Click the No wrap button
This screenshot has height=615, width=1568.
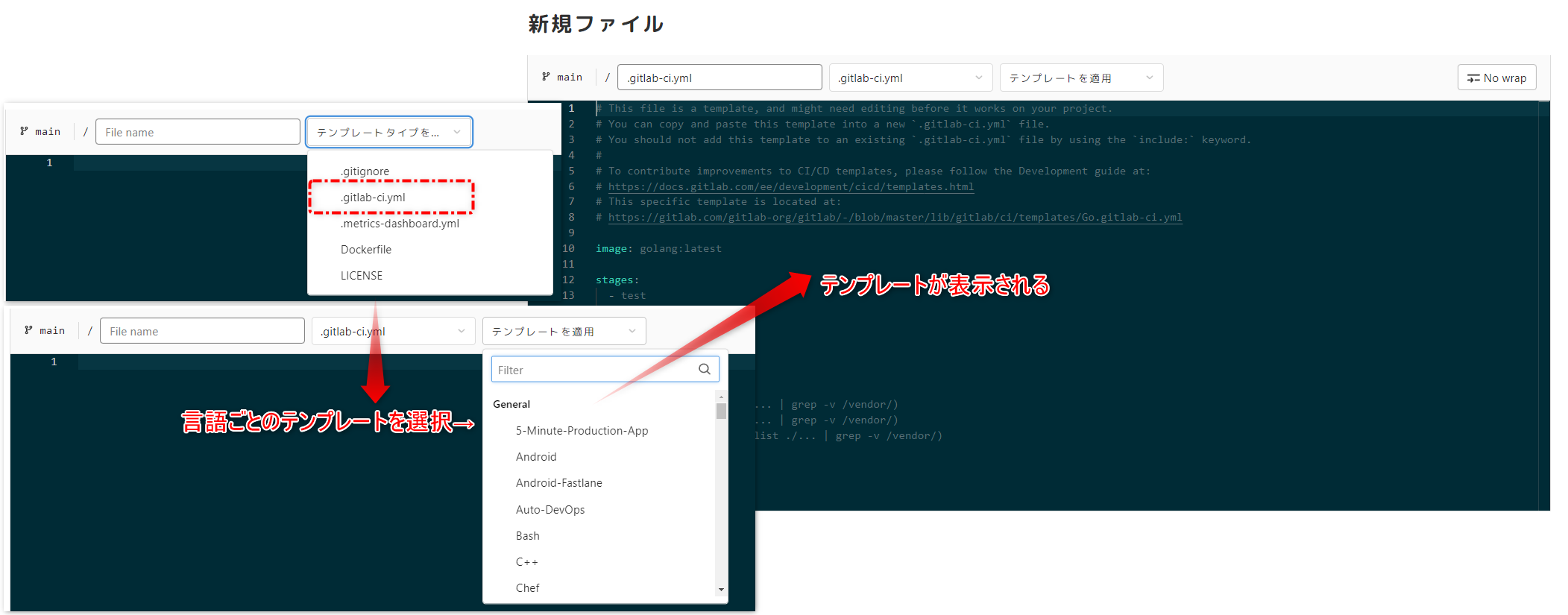click(1496, 78)
